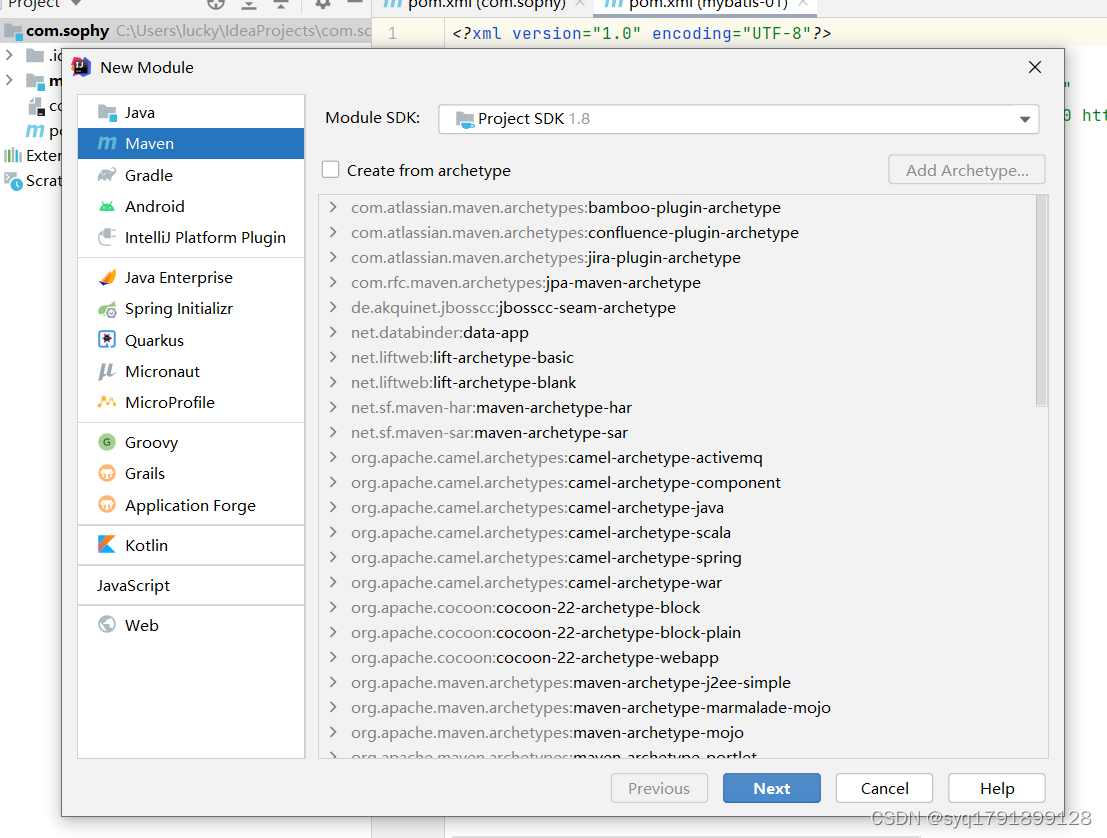Expand the first project tree node in the background
The width and height of the screenshot is (1107, 838).
(9, 54)
